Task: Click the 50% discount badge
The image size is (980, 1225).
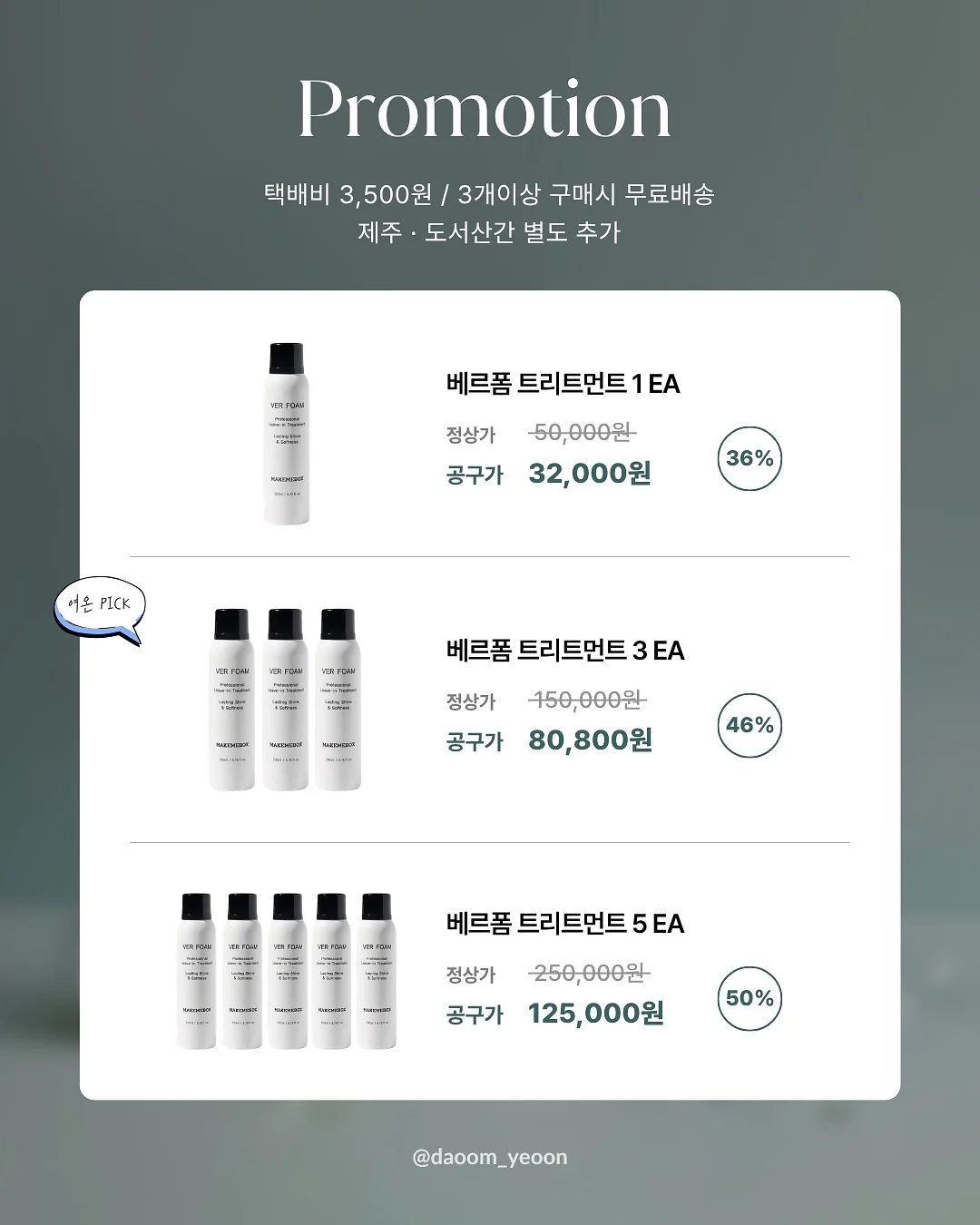Action: tap(750, 998)
